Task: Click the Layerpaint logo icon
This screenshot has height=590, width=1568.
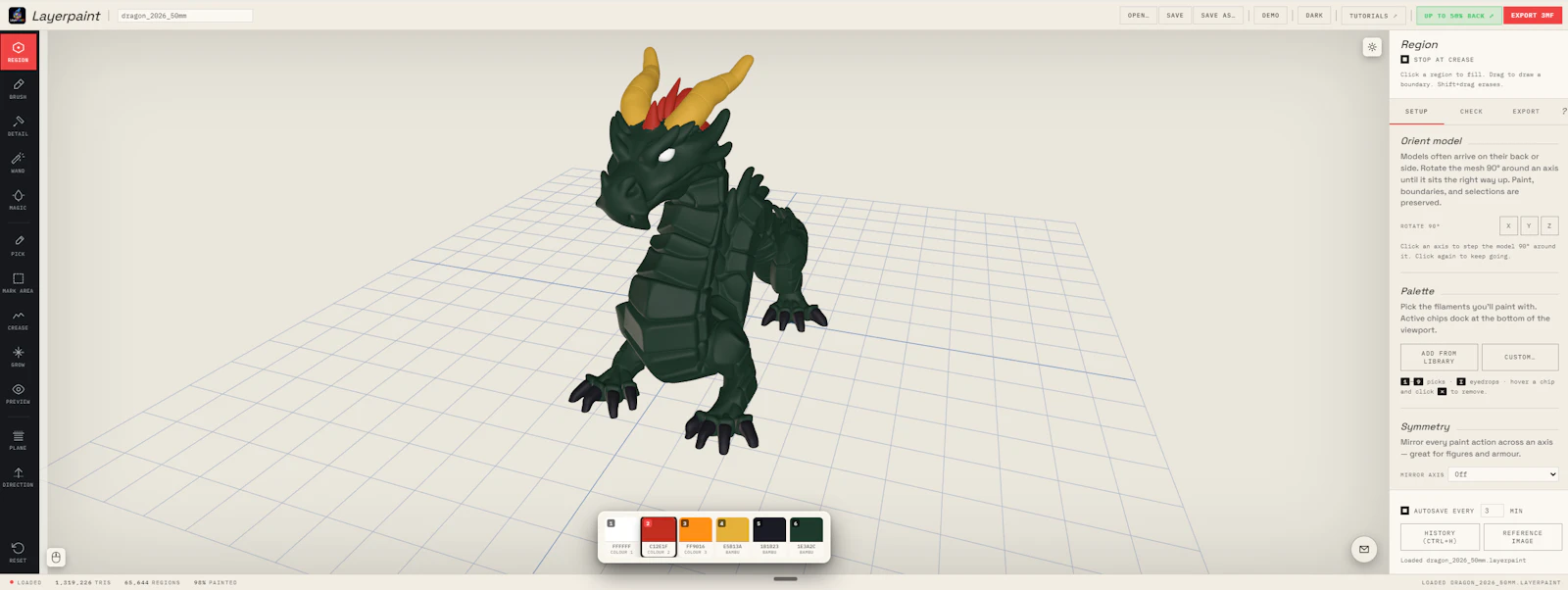Action: [x=17, y=15]
